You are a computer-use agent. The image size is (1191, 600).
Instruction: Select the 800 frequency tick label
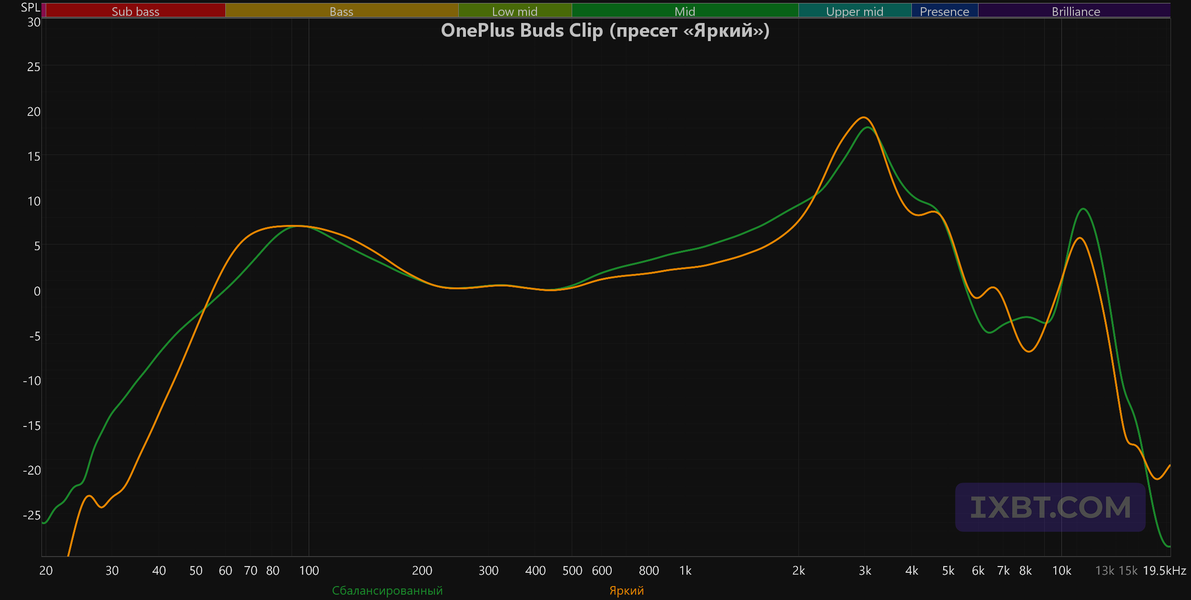coord(649,570)
